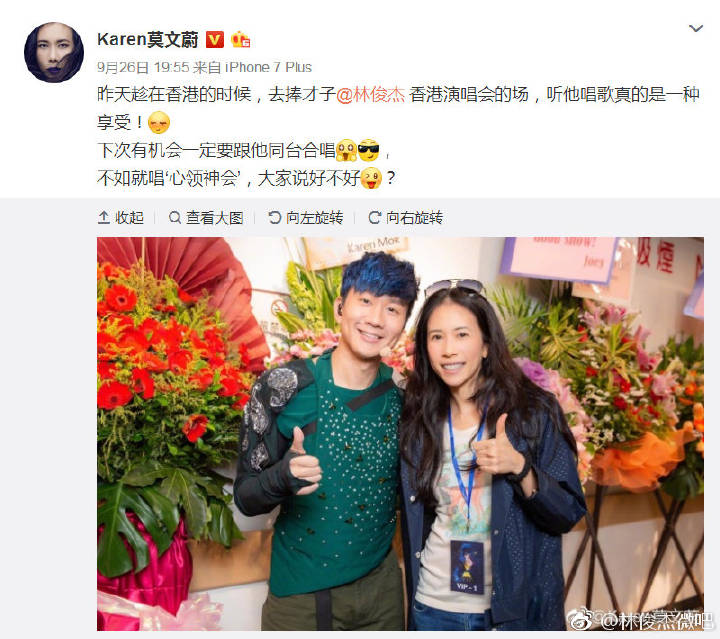720x639 pixels.
Task: Click the upward arrow collapse icon
Action: coord(103,218)
